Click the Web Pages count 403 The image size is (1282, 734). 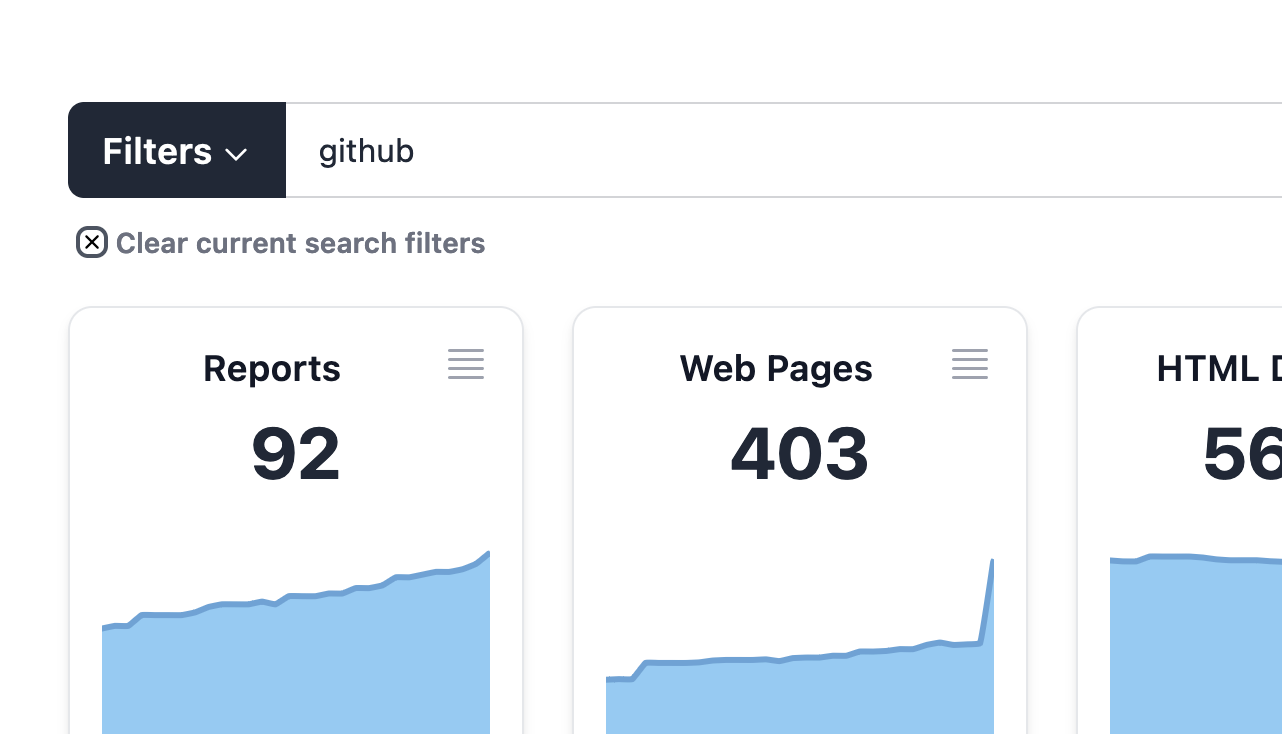tap(800, 453)
